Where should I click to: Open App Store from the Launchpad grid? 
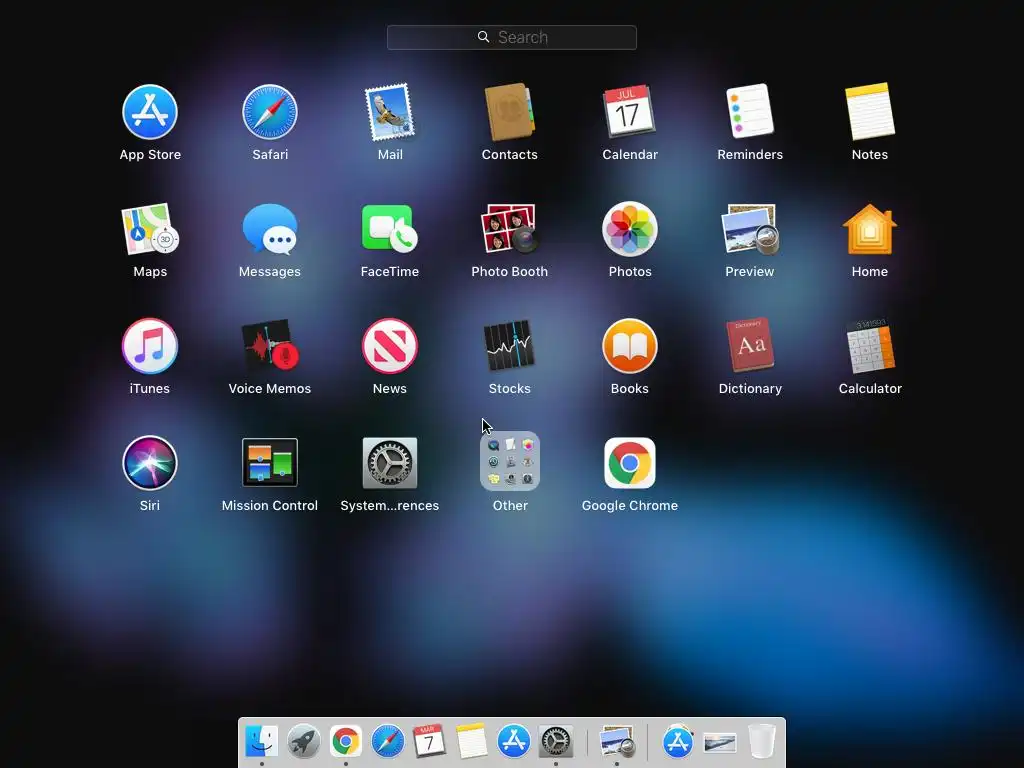150,112
